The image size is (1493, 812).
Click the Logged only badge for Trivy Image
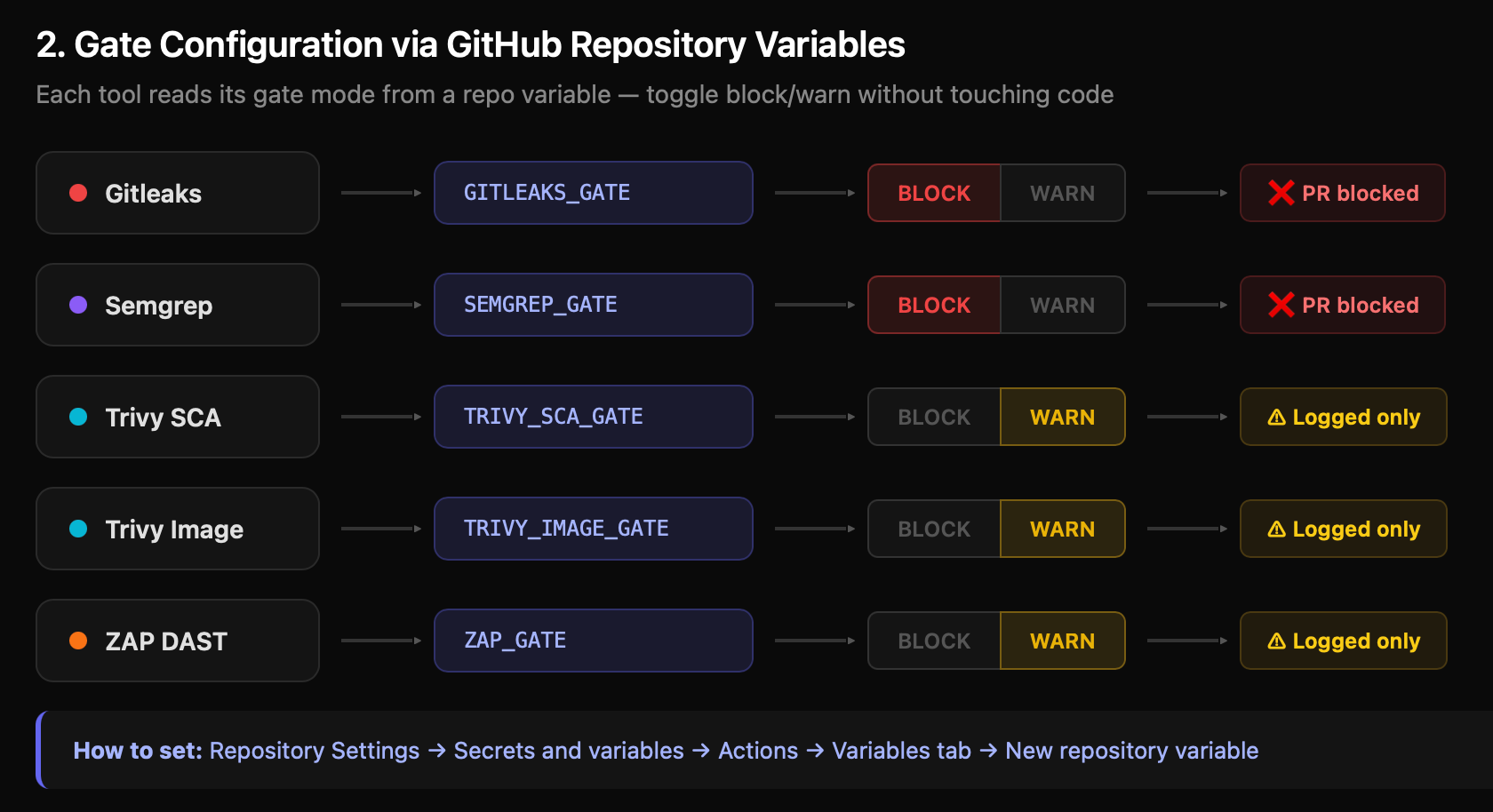1343,529
